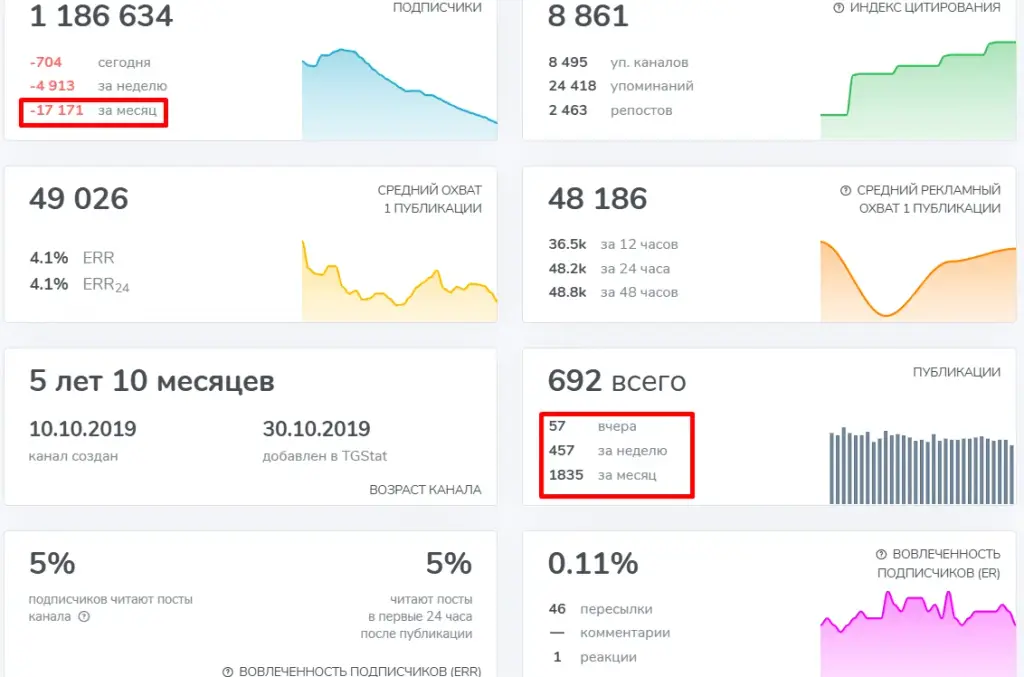Click the subscriber total '1 186 634'

click(x=101, y=15)
